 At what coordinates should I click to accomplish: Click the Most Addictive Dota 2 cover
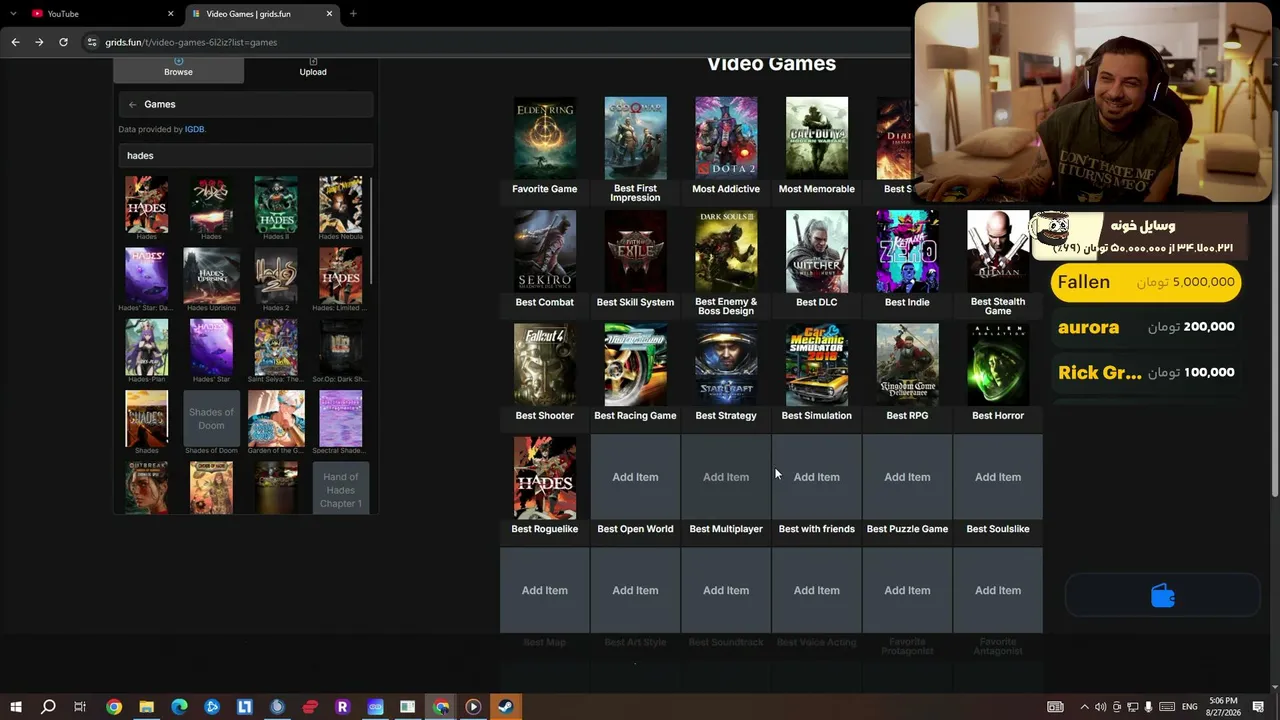(726, 137)
